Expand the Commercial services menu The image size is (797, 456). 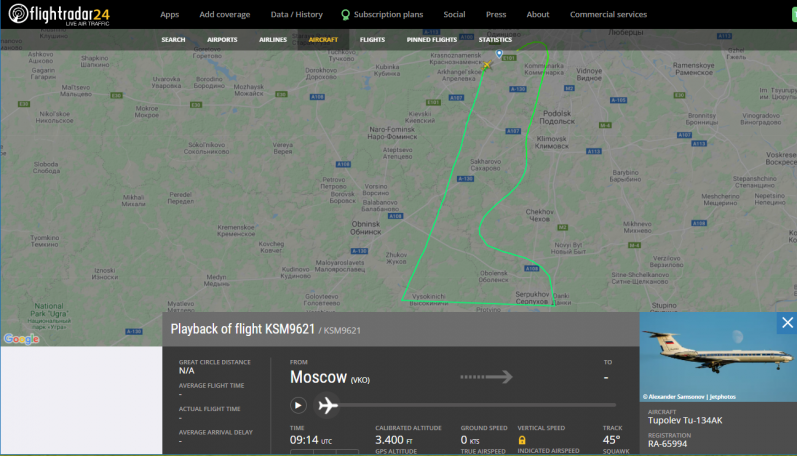[x=608, y=15]
